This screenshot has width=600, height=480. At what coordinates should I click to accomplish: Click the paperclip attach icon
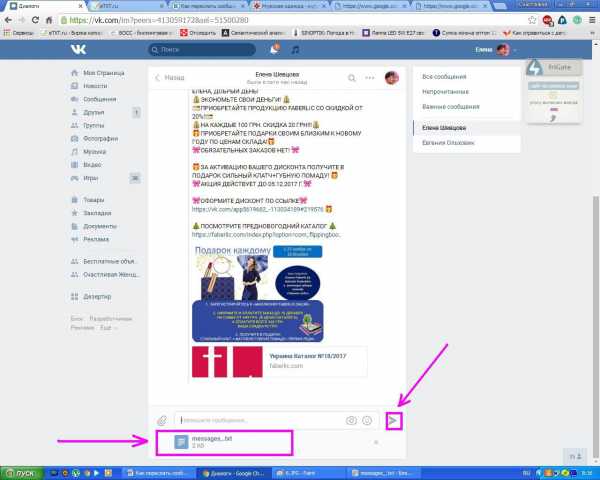click(162, 421)
